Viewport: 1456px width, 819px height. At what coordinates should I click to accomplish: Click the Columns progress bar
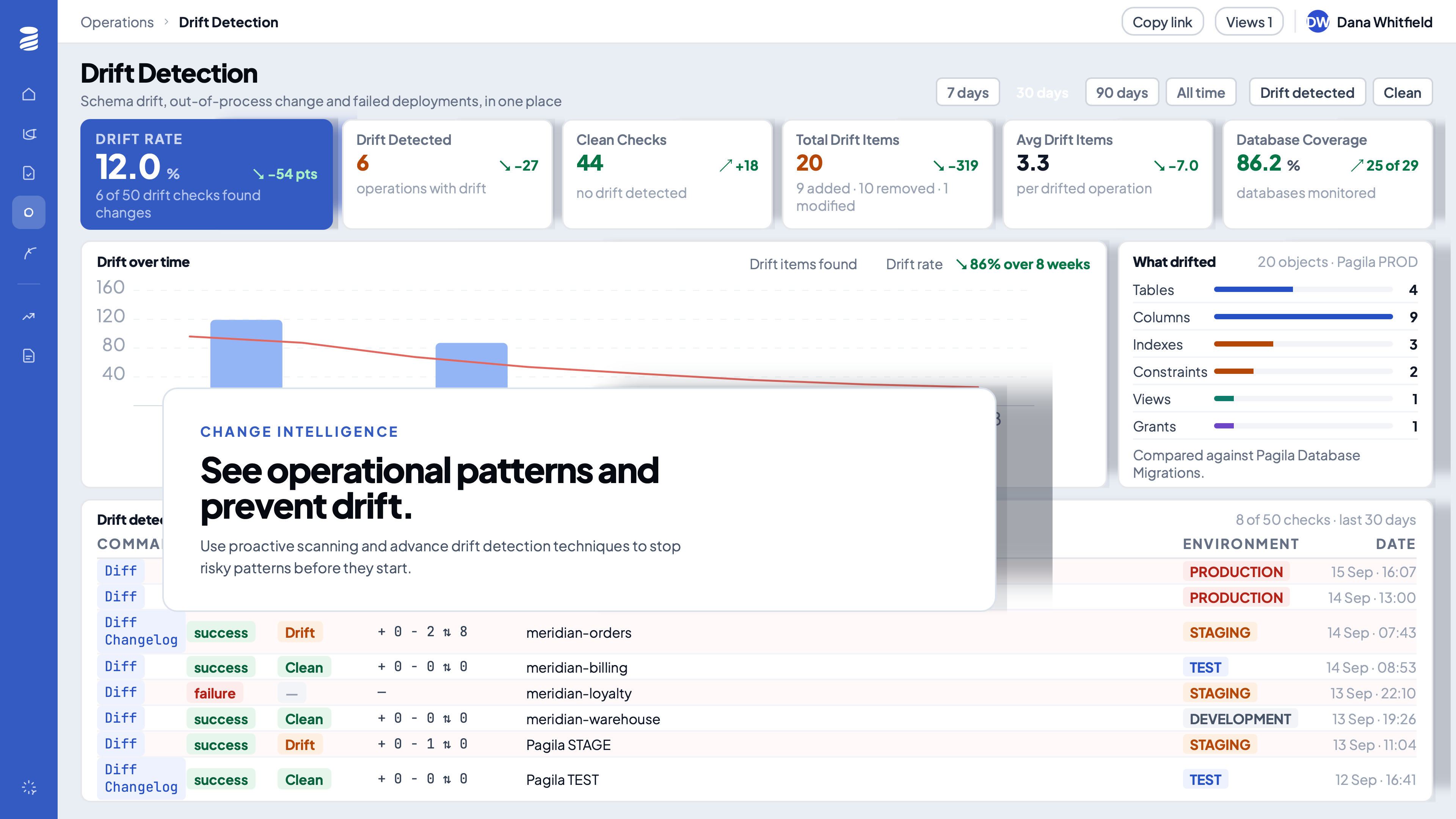1303,317
